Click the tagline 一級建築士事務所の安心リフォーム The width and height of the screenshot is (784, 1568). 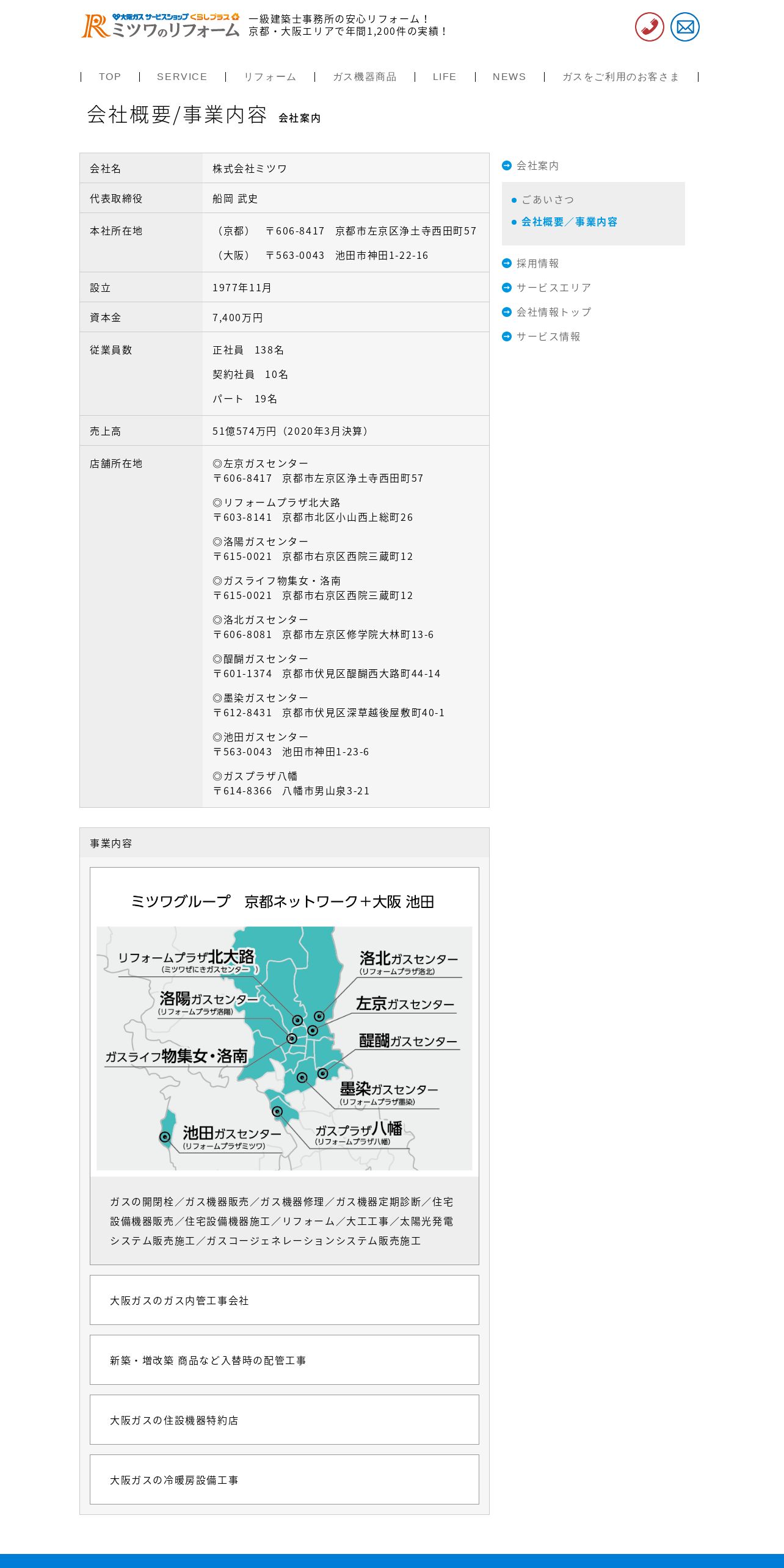coord(339,19)
